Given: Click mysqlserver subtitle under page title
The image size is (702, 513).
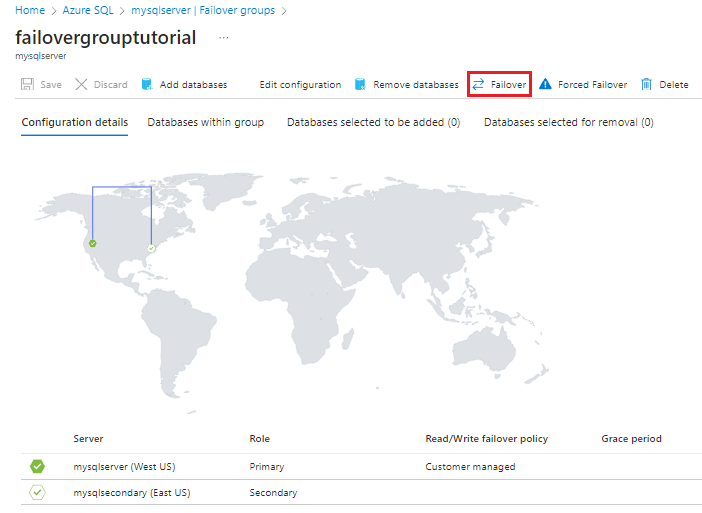Looking at the screenshot, I should pyautogui.click(x=41, y=56).
